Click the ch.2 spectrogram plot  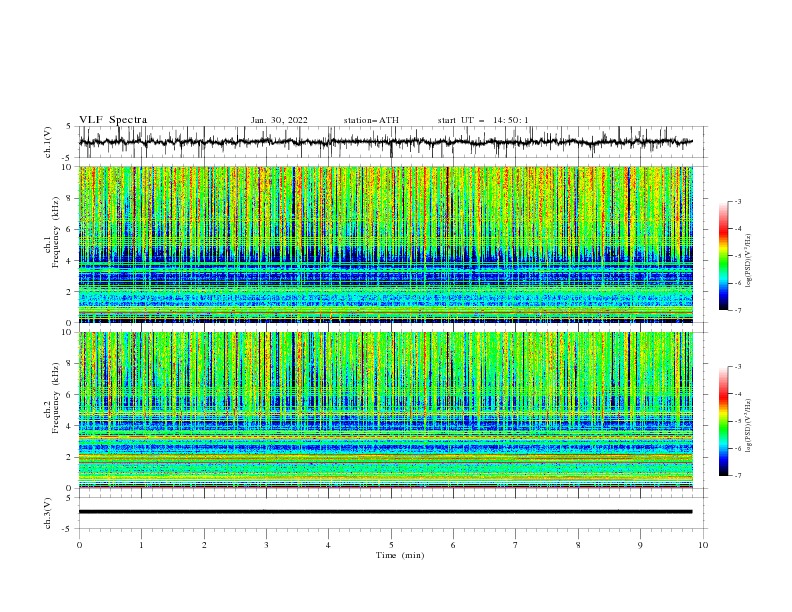386,410
